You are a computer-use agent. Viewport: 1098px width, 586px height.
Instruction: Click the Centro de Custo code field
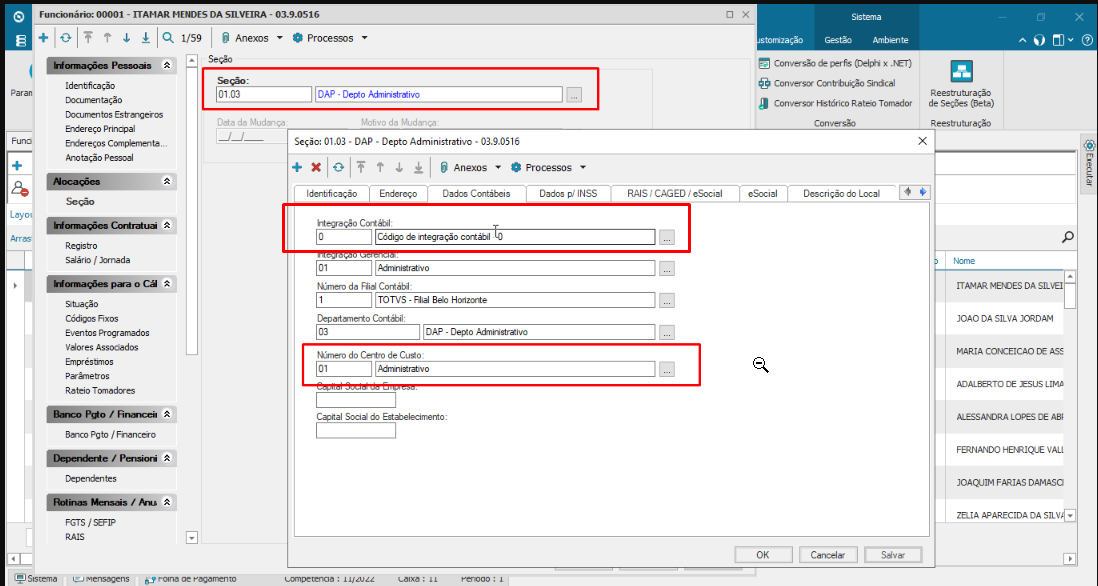pyautogui.click(x=344, y=368)
